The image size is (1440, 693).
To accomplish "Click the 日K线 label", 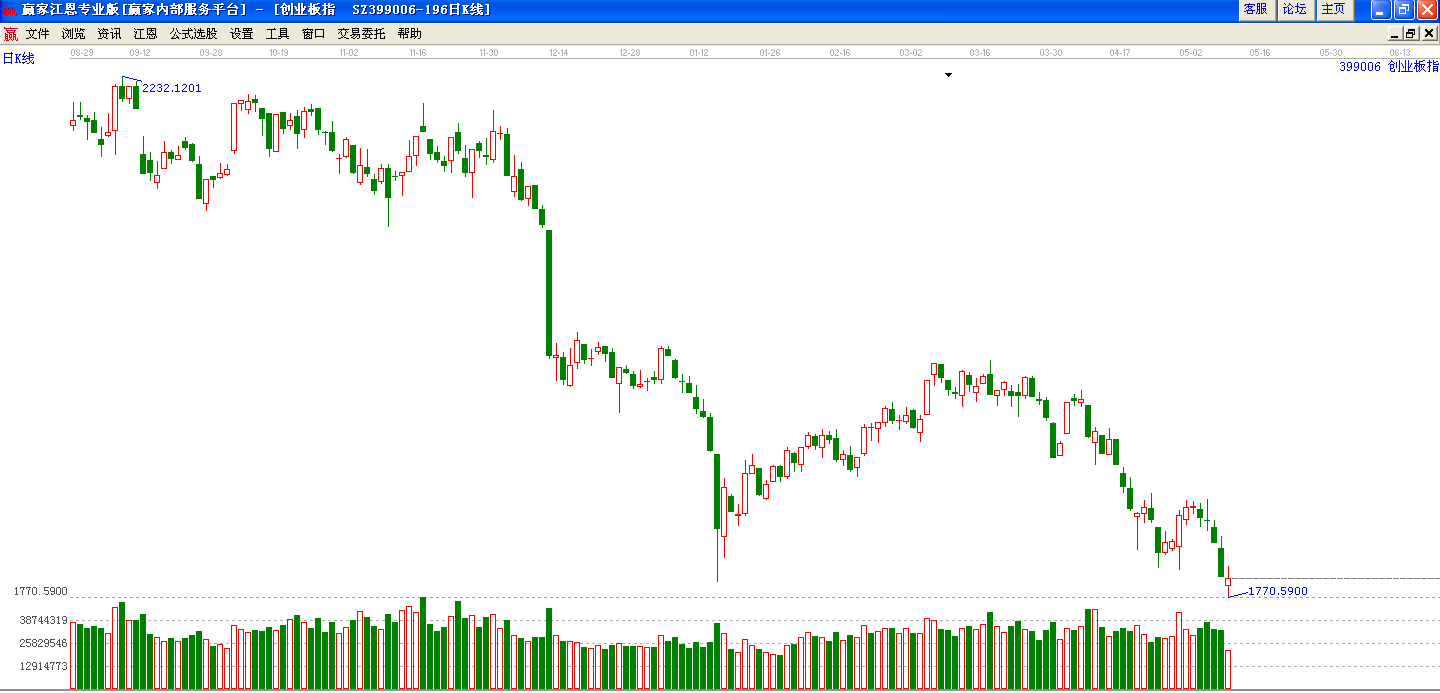I will click(18, 58).
